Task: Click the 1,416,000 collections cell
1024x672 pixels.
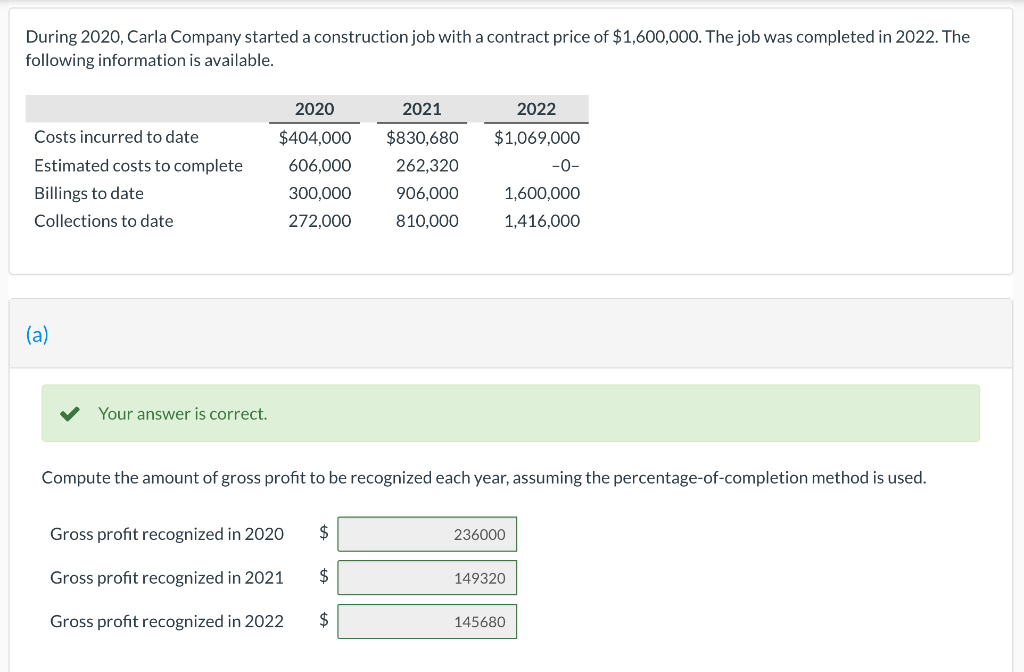Action: click(542, 221)
